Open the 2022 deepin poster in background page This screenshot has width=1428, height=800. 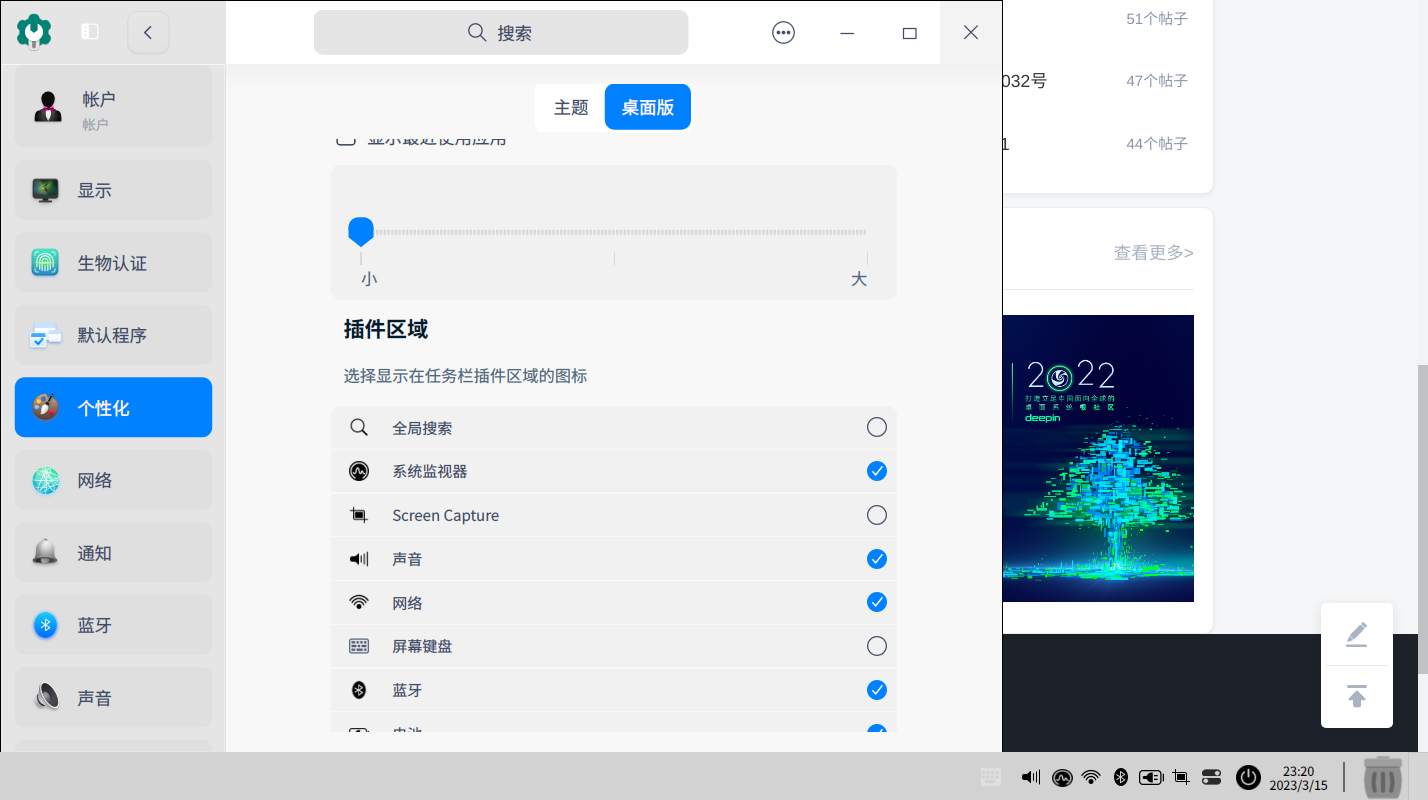(x=1098, y=458)
